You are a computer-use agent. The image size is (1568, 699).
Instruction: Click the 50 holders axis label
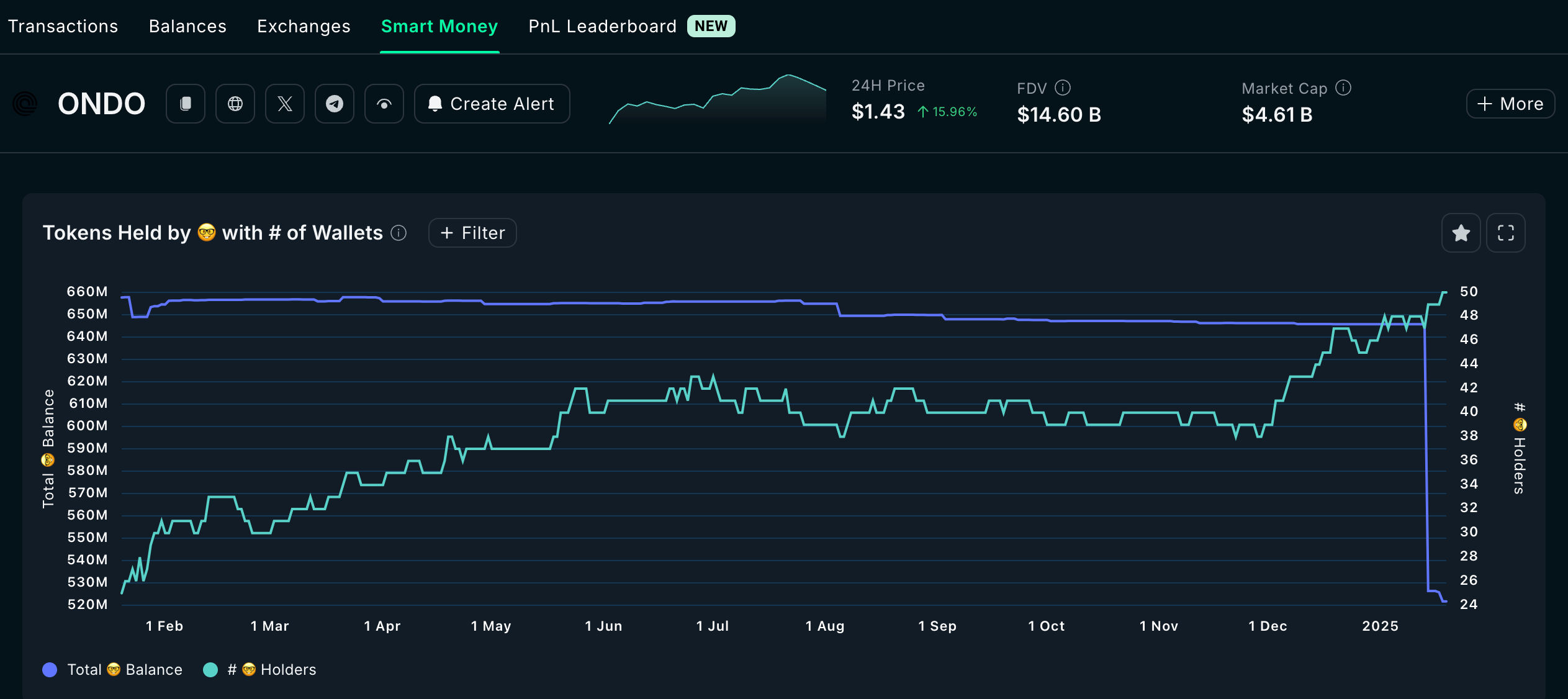[1469, 292]
